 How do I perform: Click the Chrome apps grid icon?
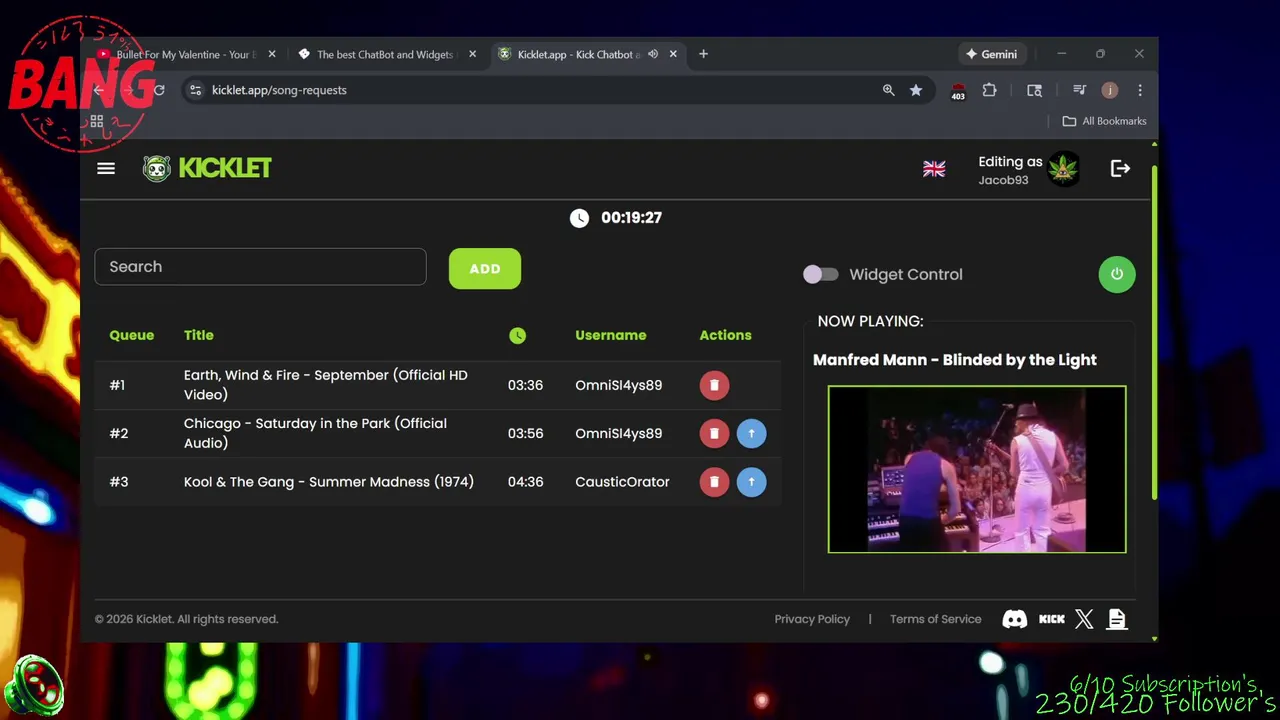[x=97, y=121]
